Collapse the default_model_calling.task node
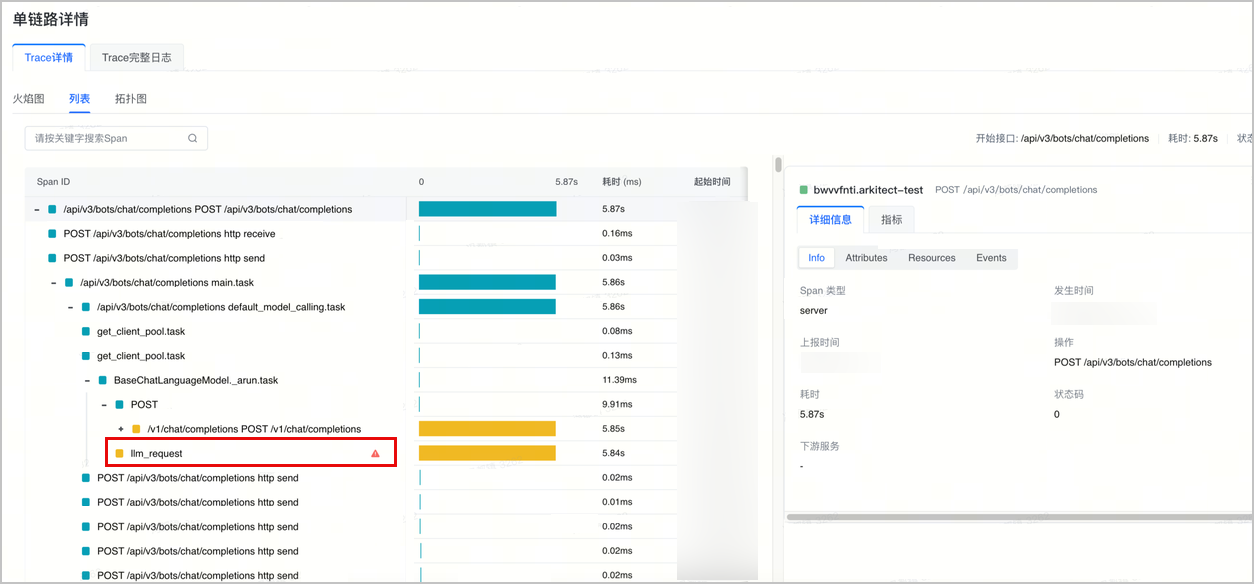 tap(70, 307)
